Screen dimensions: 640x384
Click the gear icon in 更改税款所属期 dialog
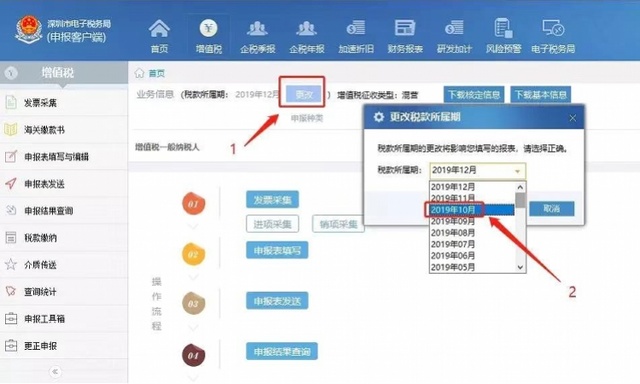[x=379, y=117]
